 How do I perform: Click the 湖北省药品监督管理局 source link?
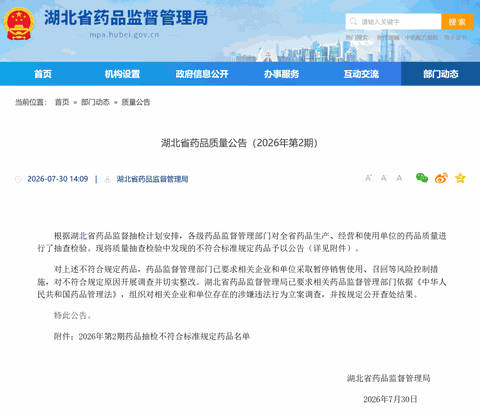click(x=152, y=179)
